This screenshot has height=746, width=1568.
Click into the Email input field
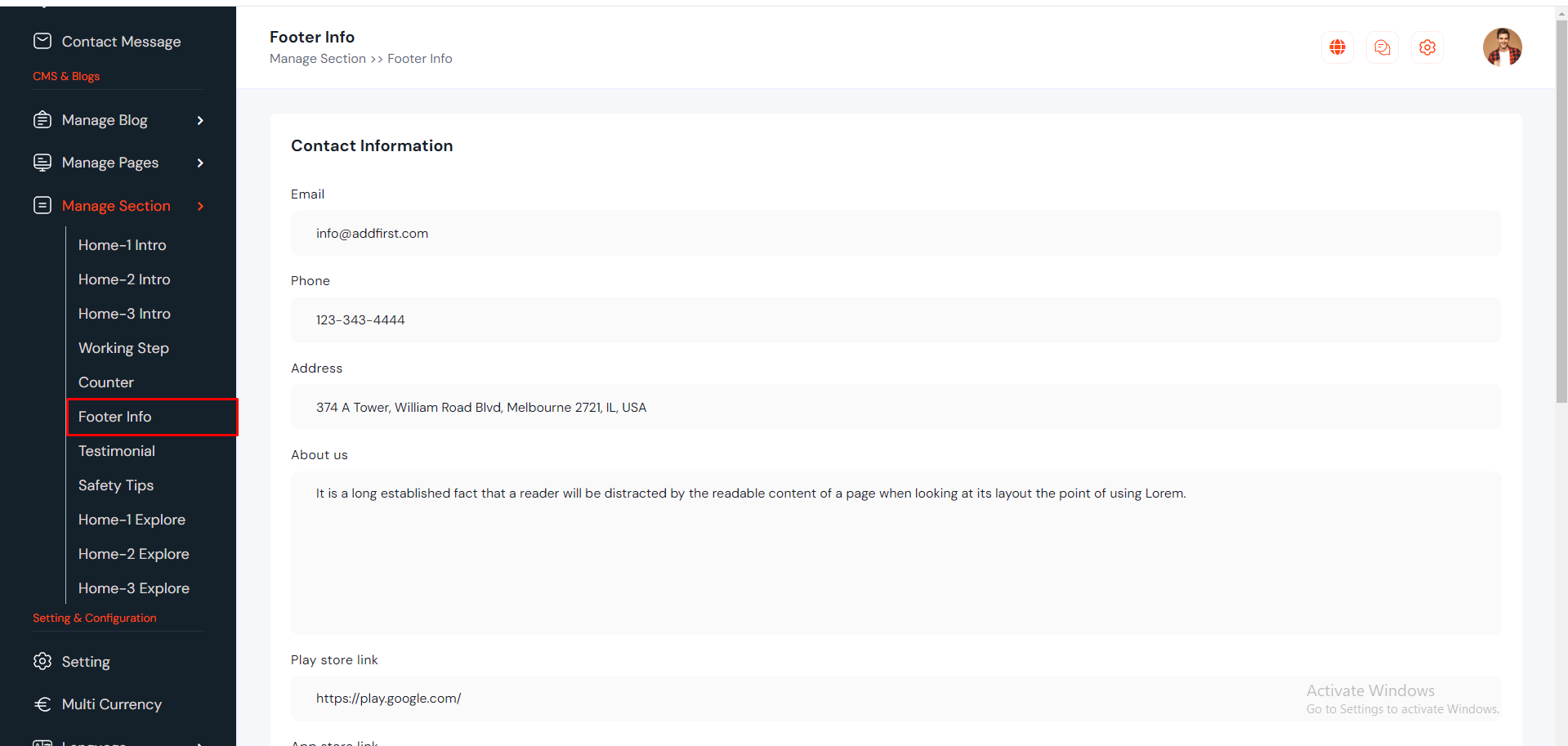pyautogui.click(x=896, y=234)
